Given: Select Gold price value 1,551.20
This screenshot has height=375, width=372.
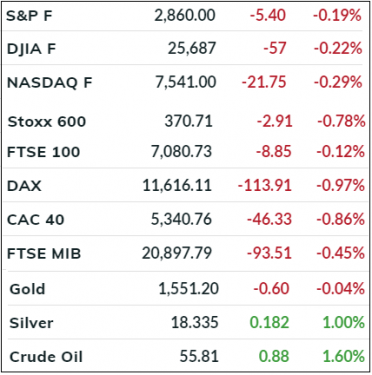Looking at the screenshot, I should coord(188,289).
